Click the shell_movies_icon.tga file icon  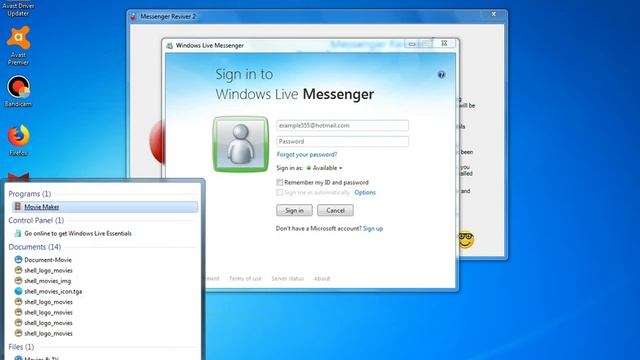(18, 291)
